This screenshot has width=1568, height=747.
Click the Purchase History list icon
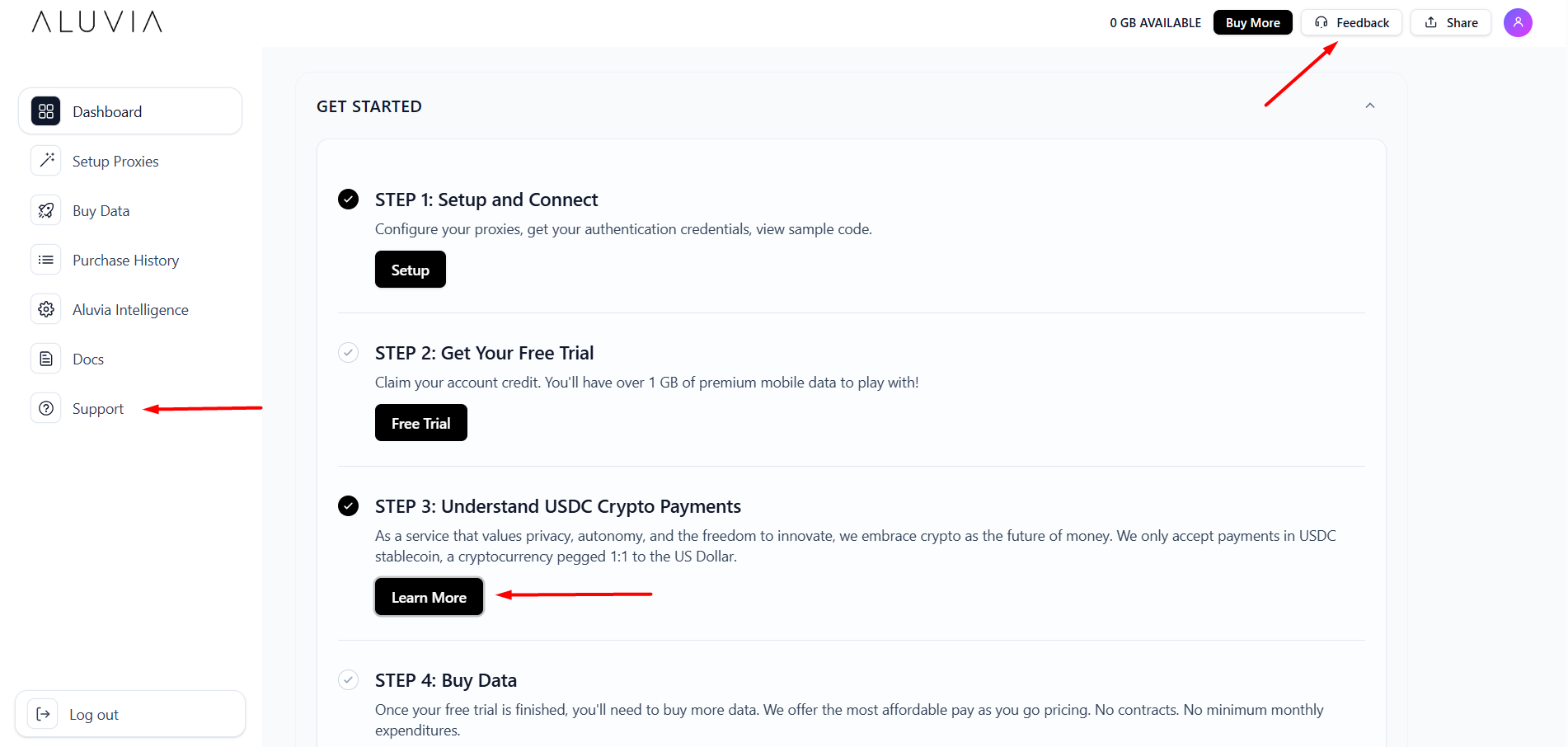pyautogui.click(x=46, y=260)
